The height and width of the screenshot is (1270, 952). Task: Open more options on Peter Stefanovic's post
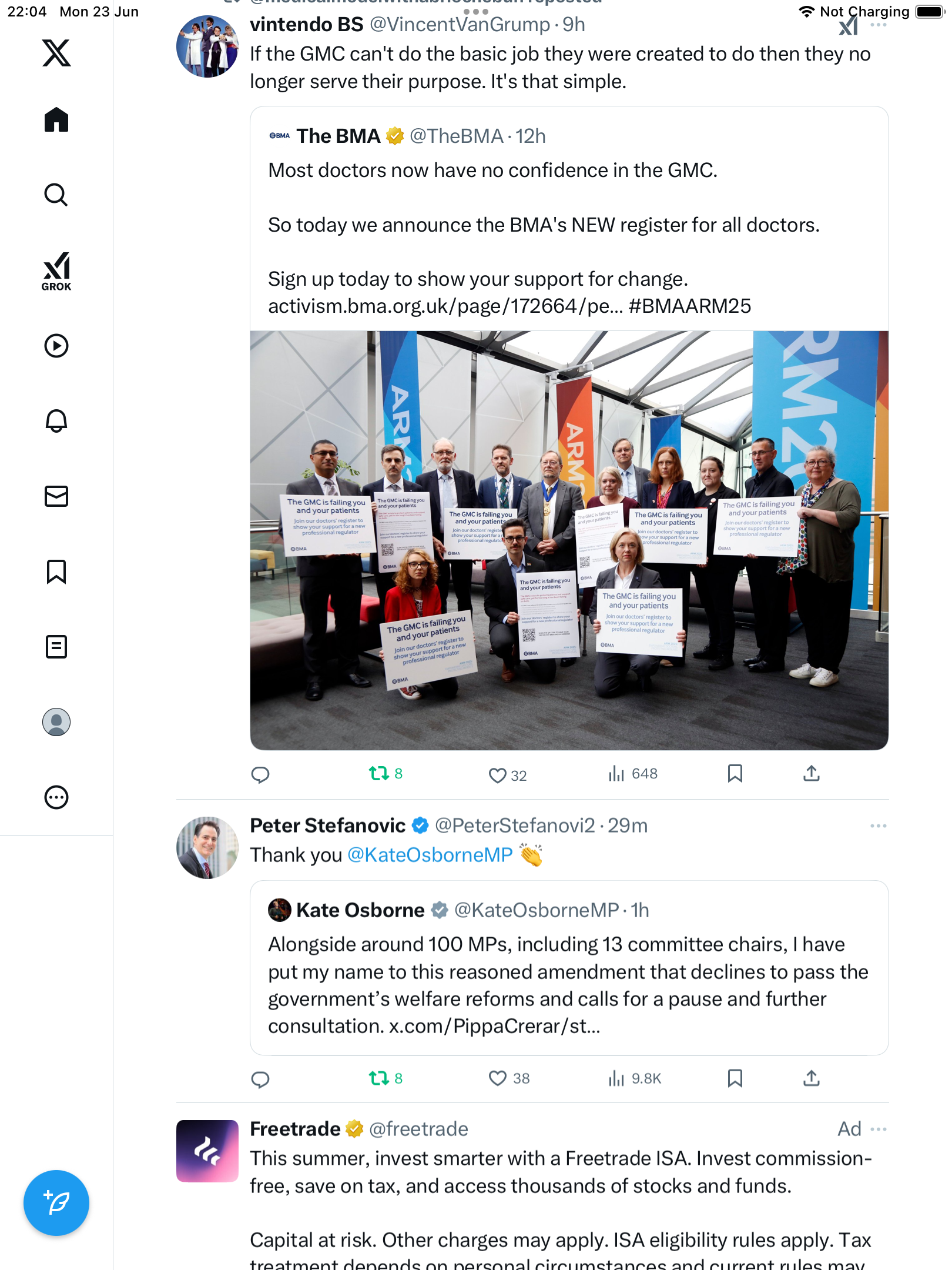point(879,825)
